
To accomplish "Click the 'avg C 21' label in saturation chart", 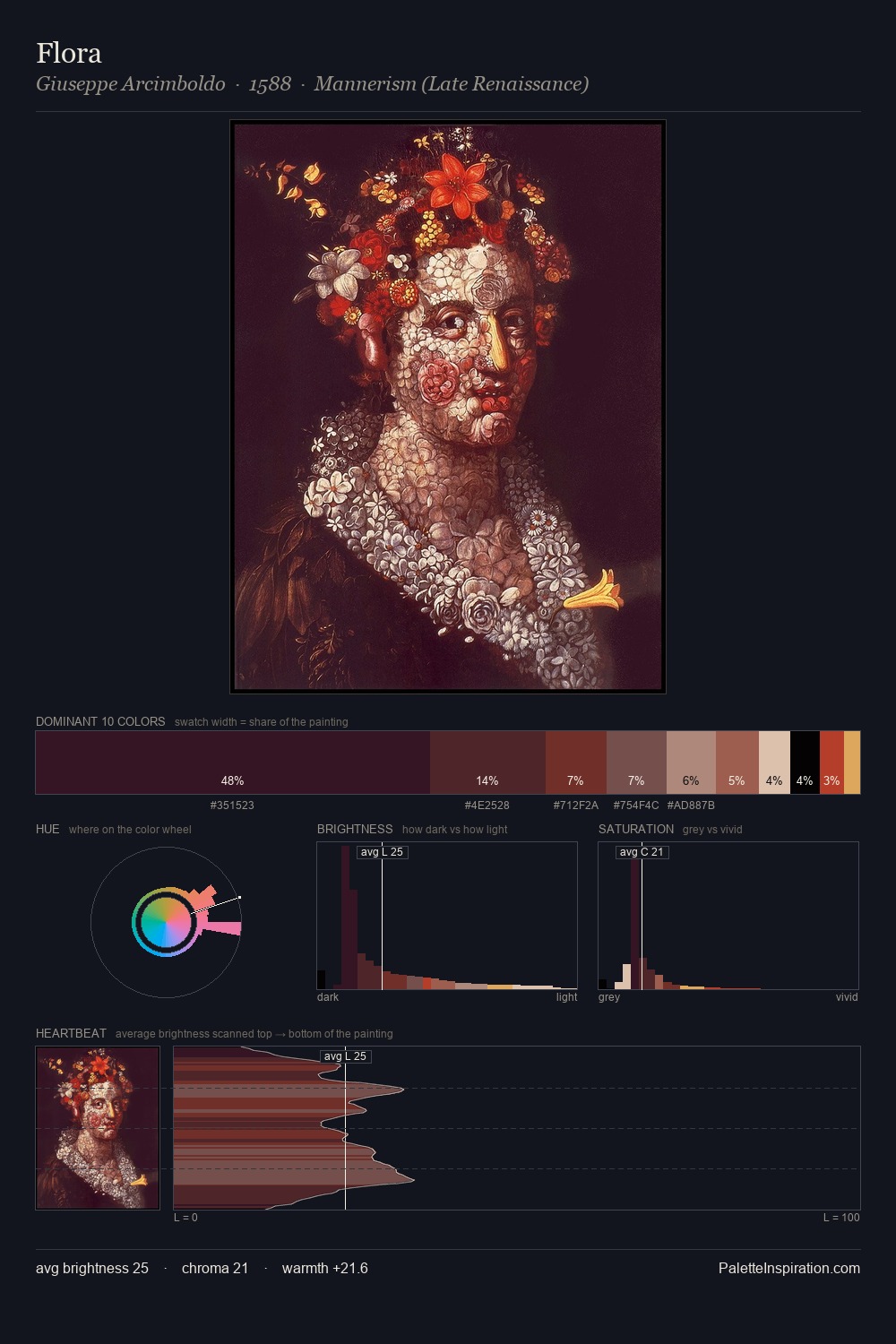I will 642,852.
